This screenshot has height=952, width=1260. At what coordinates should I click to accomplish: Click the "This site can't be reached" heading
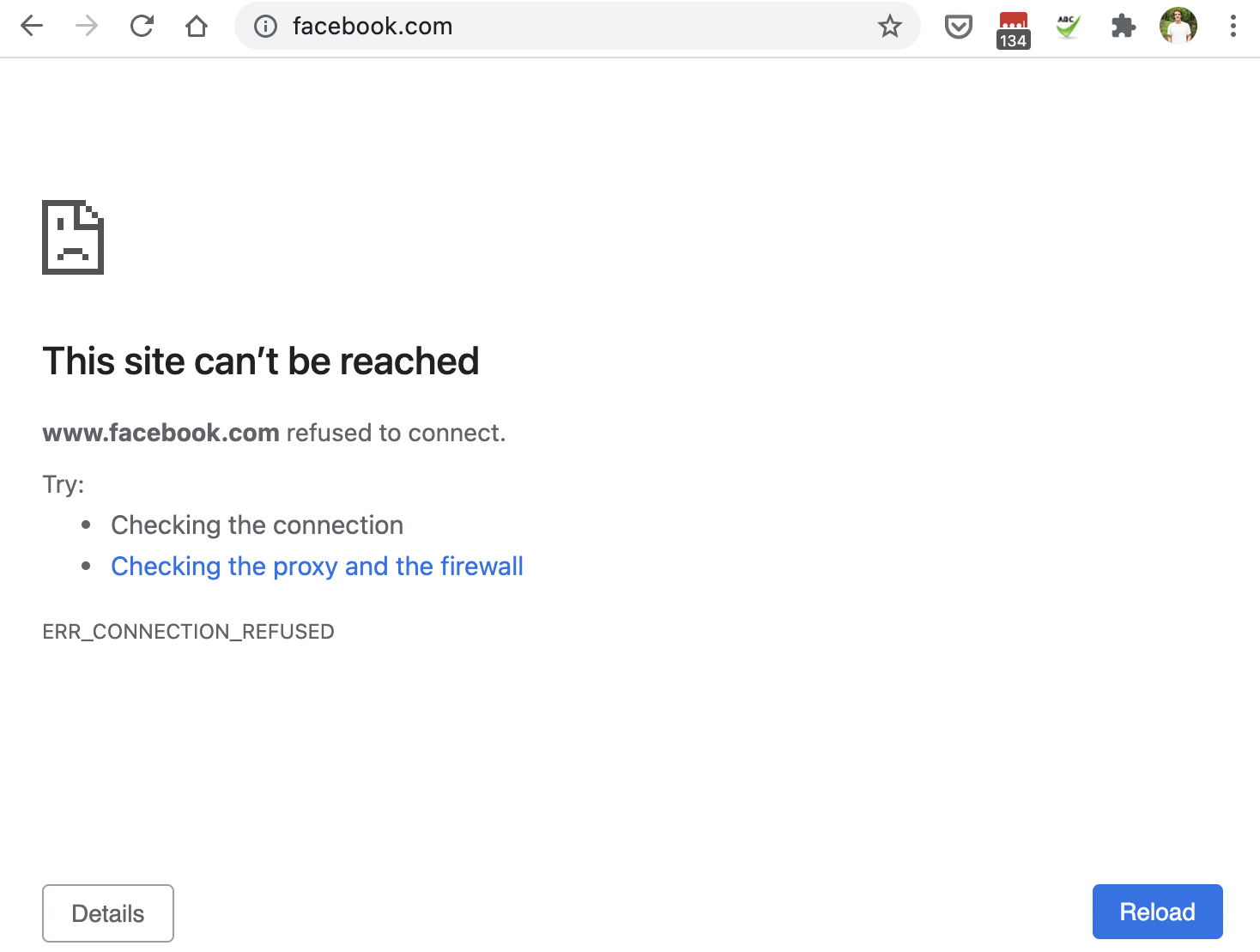[261, 361]
